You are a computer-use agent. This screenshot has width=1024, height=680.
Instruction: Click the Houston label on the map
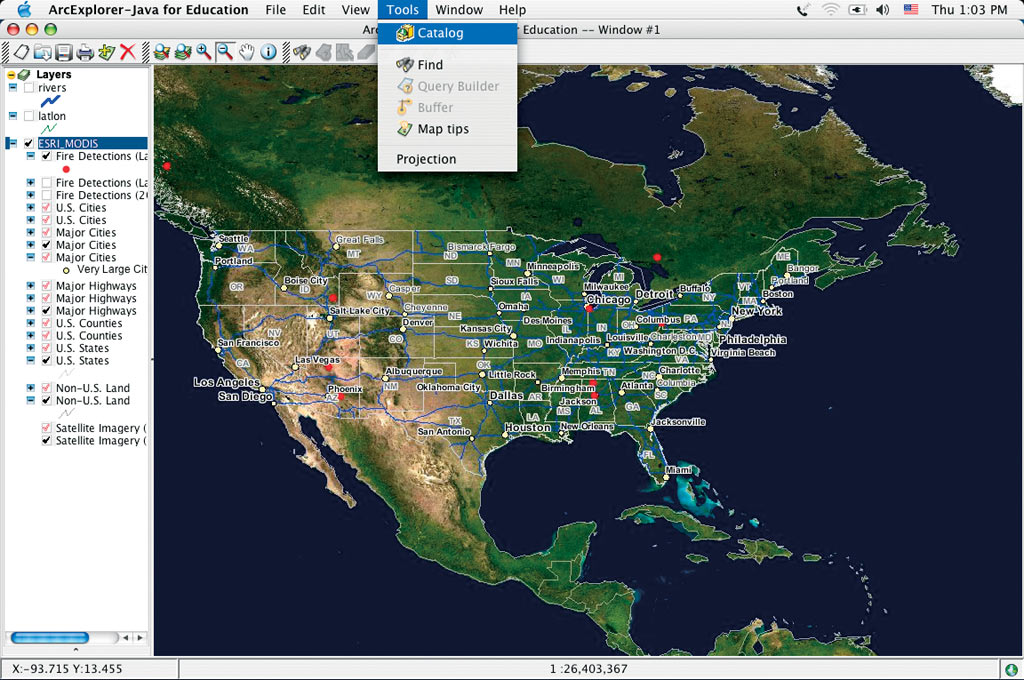528,427
